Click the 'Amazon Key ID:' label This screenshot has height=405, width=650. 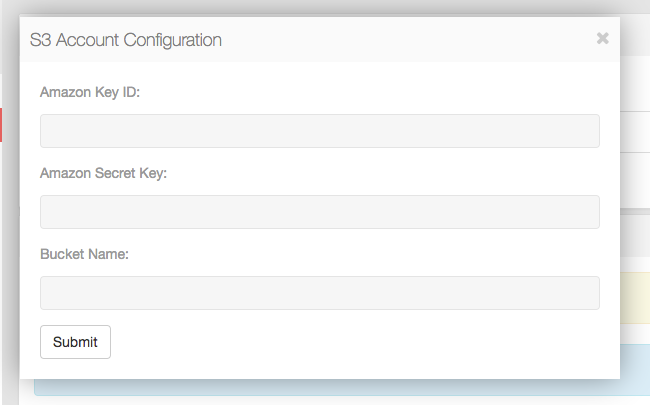(90, 92)
